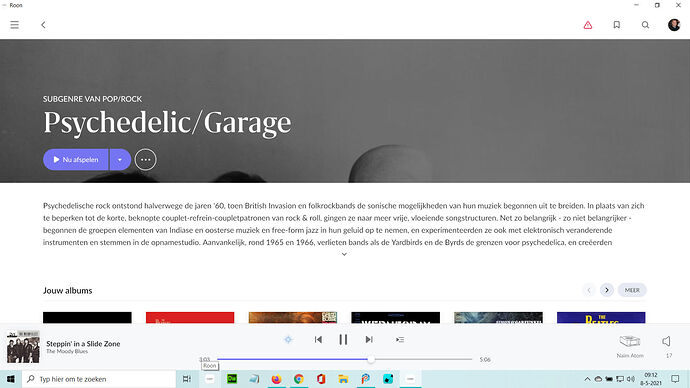690x388 pixels.
Task: Expand the genre description with chevron
Action: click(344, 254)
